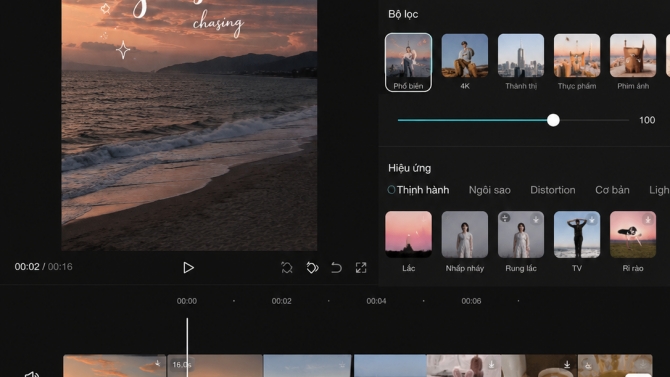Select the first sunset clip in timeline

coord(115,366)
